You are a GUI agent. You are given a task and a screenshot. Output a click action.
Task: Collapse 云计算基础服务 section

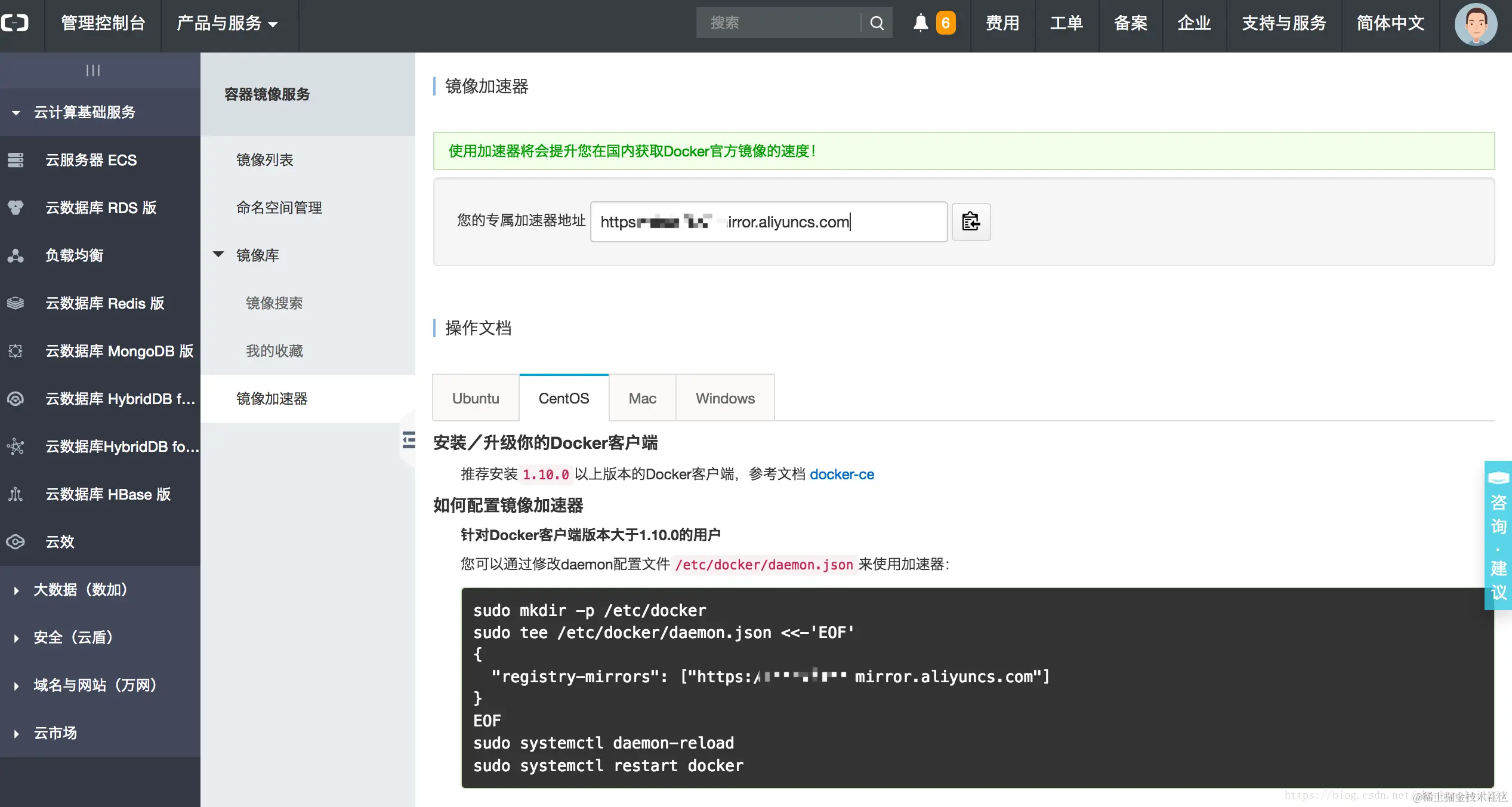click(x=16, y=112)
